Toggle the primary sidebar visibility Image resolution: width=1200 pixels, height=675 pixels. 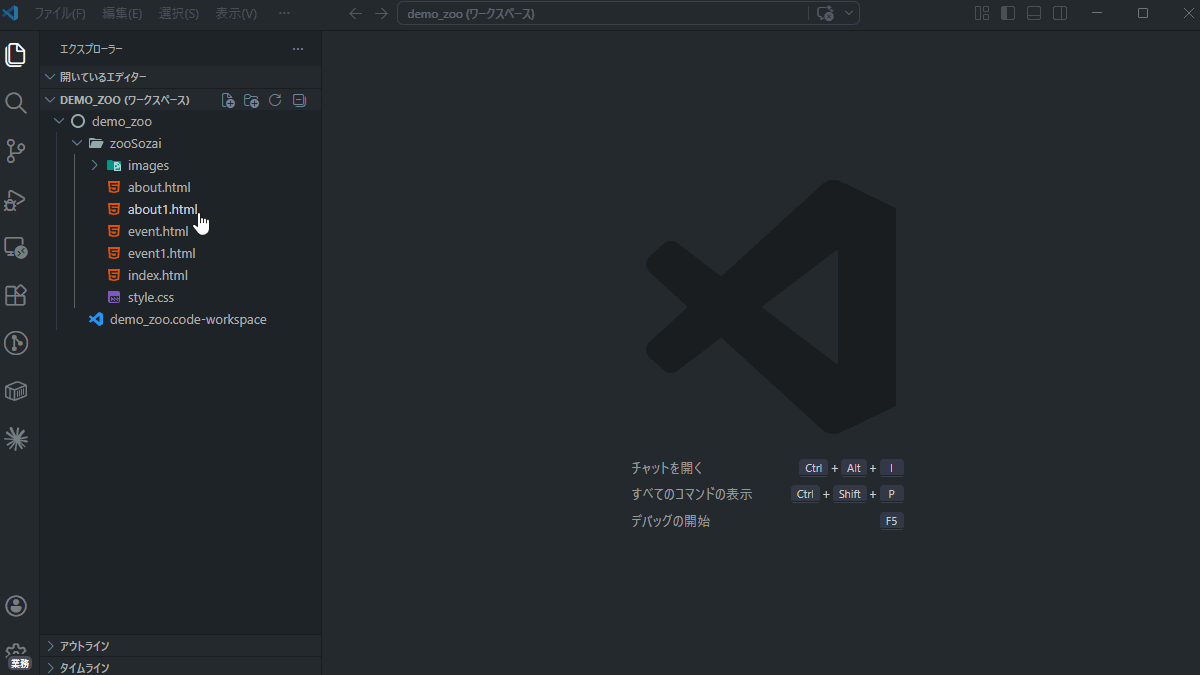coord(1007,13)
